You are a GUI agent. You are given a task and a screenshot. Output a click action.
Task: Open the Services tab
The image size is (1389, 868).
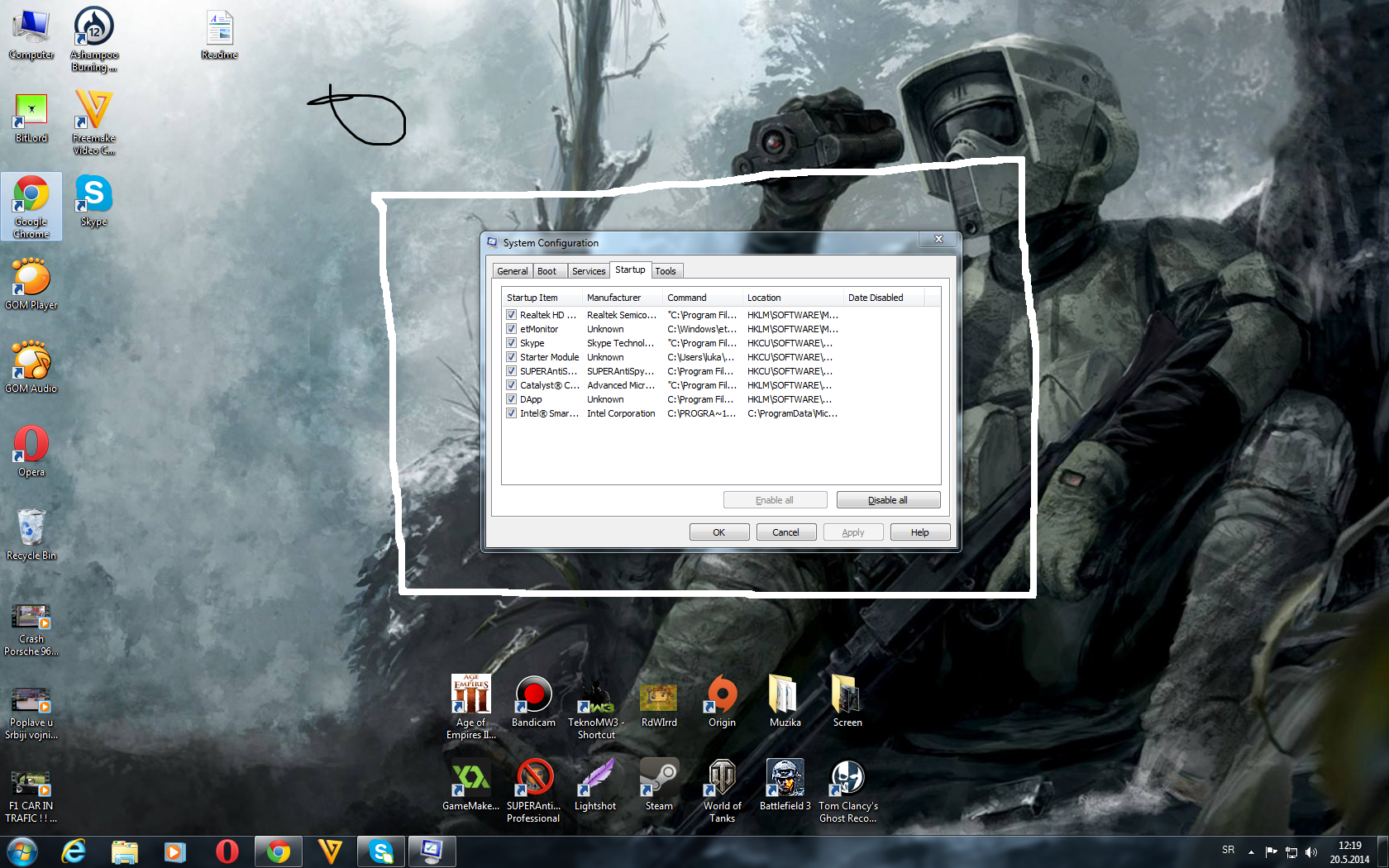point(589,271)
